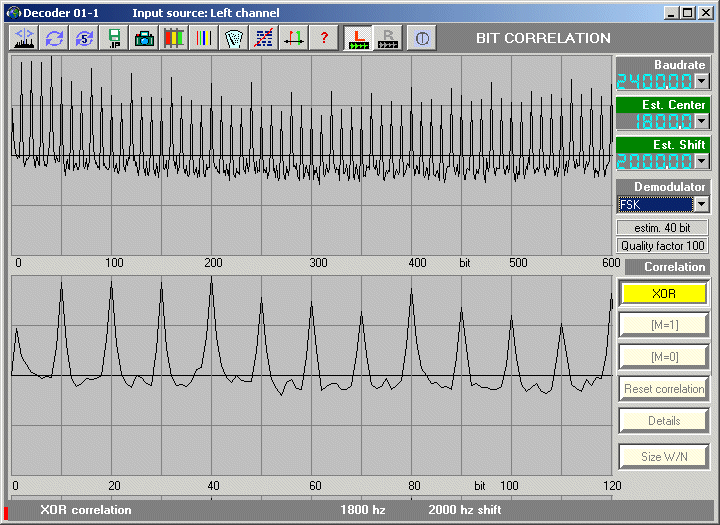This screenshot has width=720, height=525.
Task: Open the Baudrate dropdown arrow
Action: 701,82
